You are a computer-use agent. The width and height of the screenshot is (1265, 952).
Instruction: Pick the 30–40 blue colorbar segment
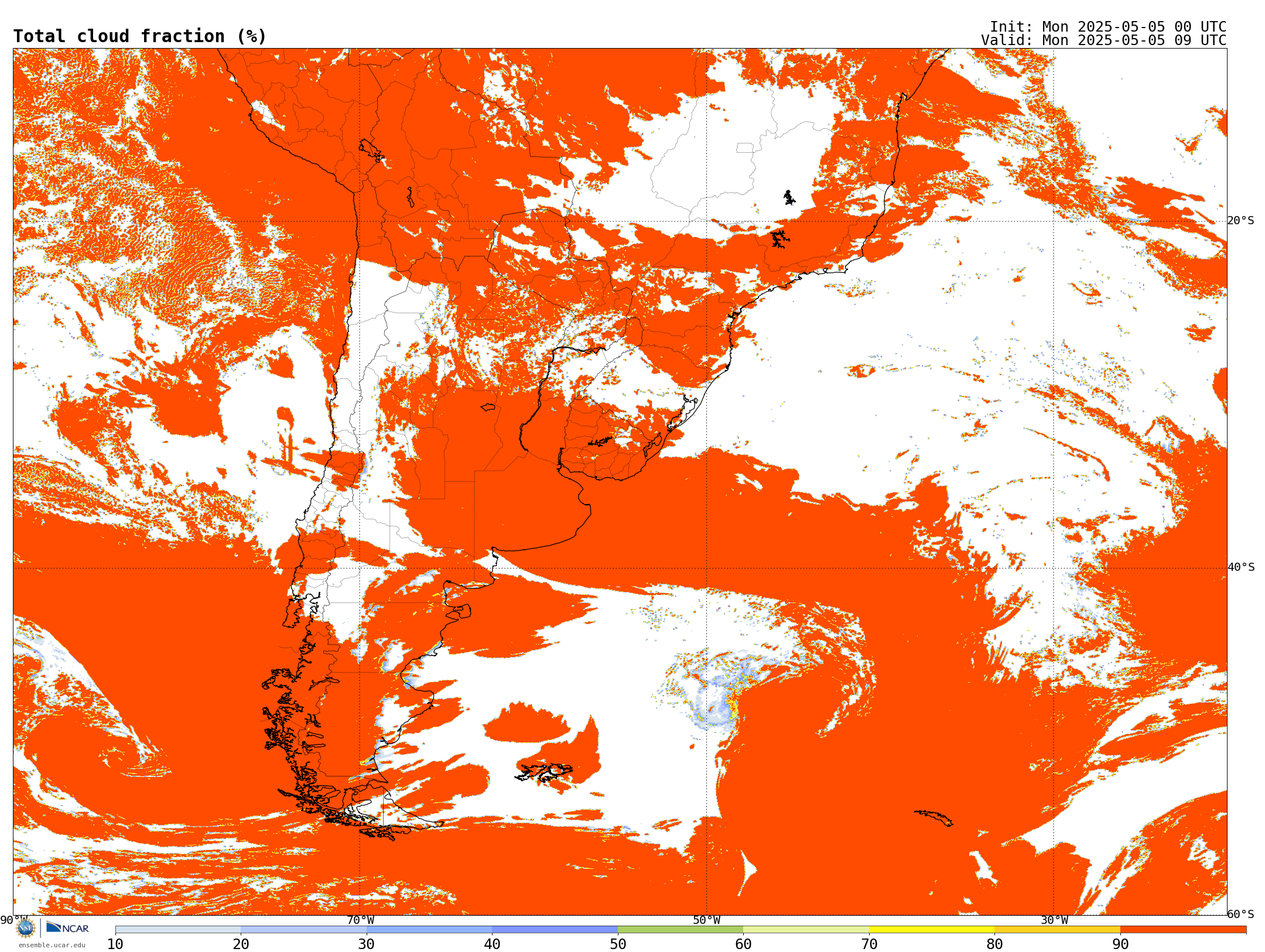pyautogui.click(x=429, y=930)
